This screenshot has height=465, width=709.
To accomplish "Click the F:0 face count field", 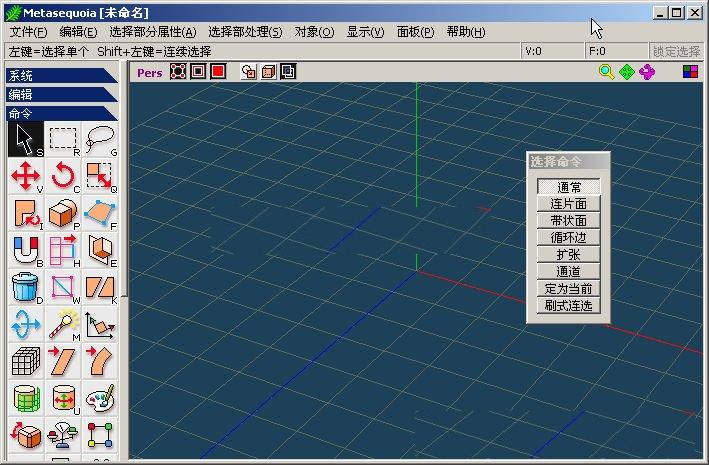I will click(616, 52).
